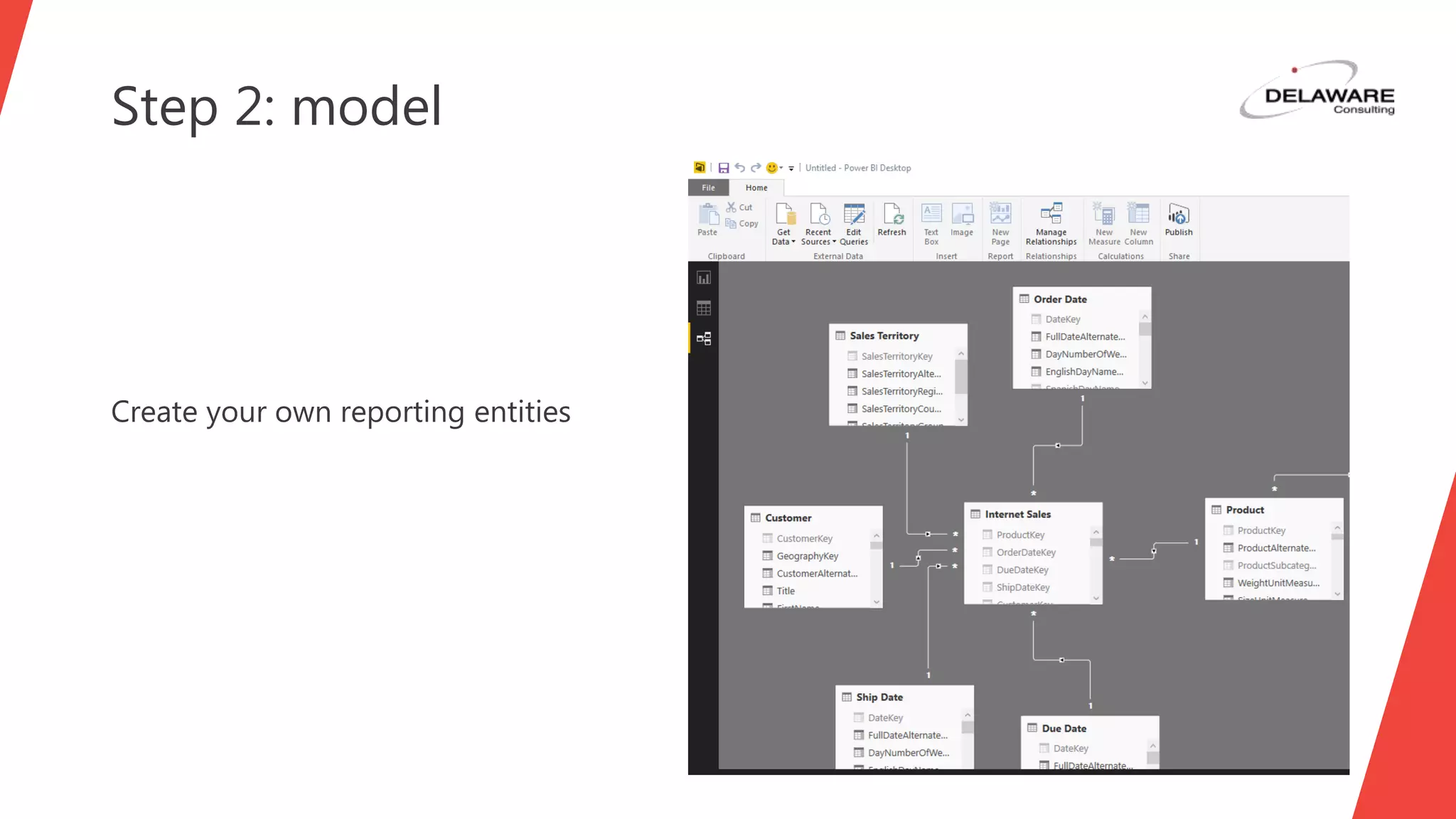Click the Ship Date table header
This screenshot has width=1456, height=819.
point(904,697)
